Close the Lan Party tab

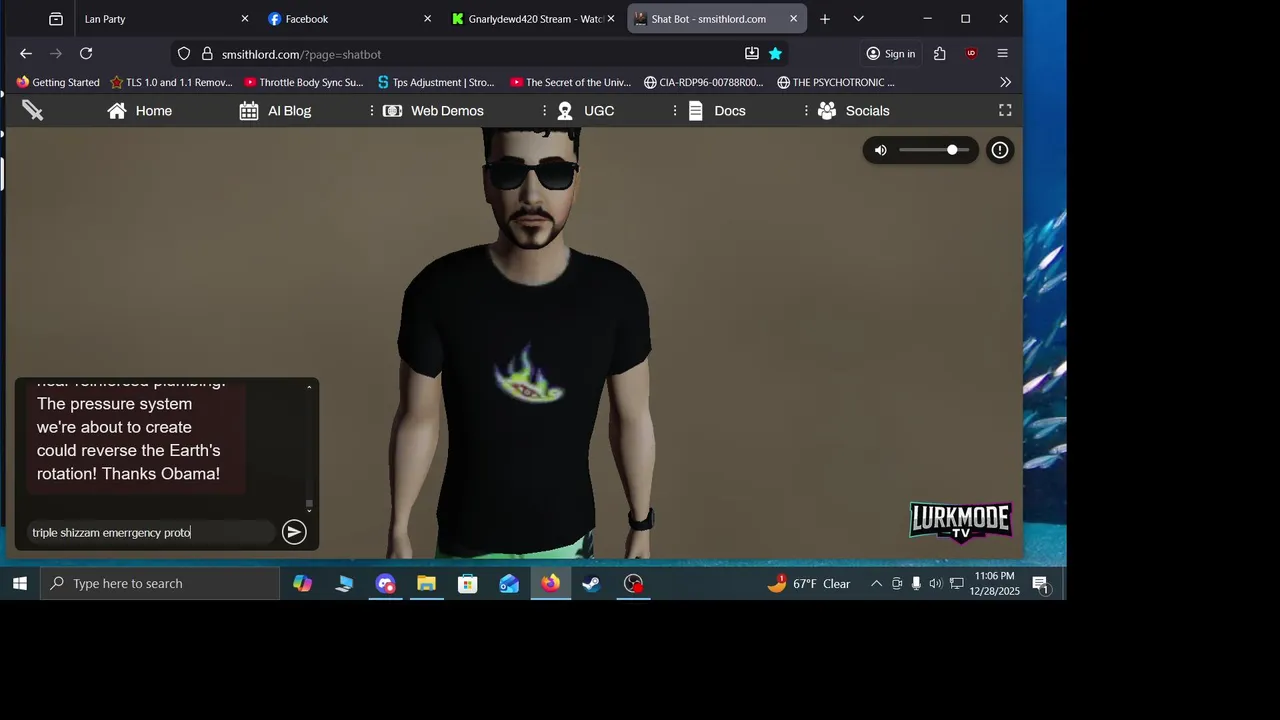245,19
